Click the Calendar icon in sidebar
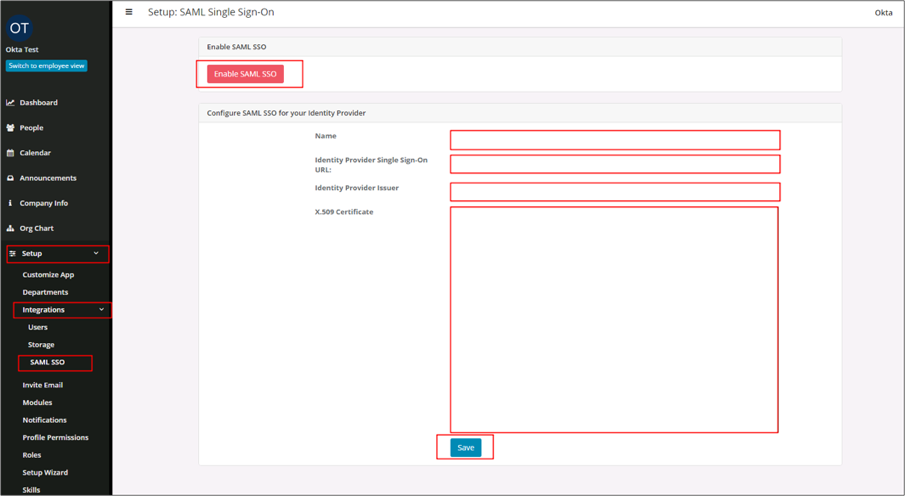 pos(11,153)
